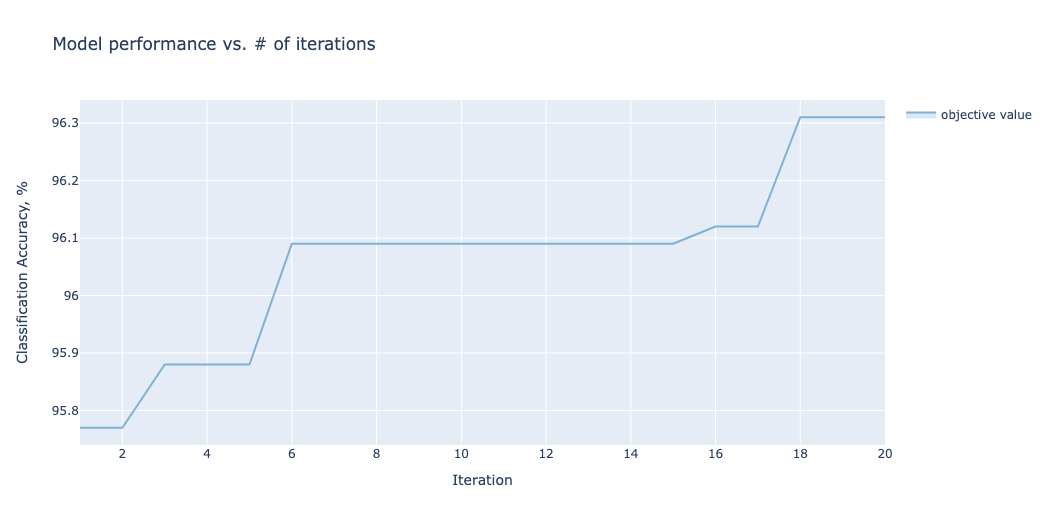Click the y-axis tick label 96.3
The height and width of the screenshot is (525, 1049).
63,123
